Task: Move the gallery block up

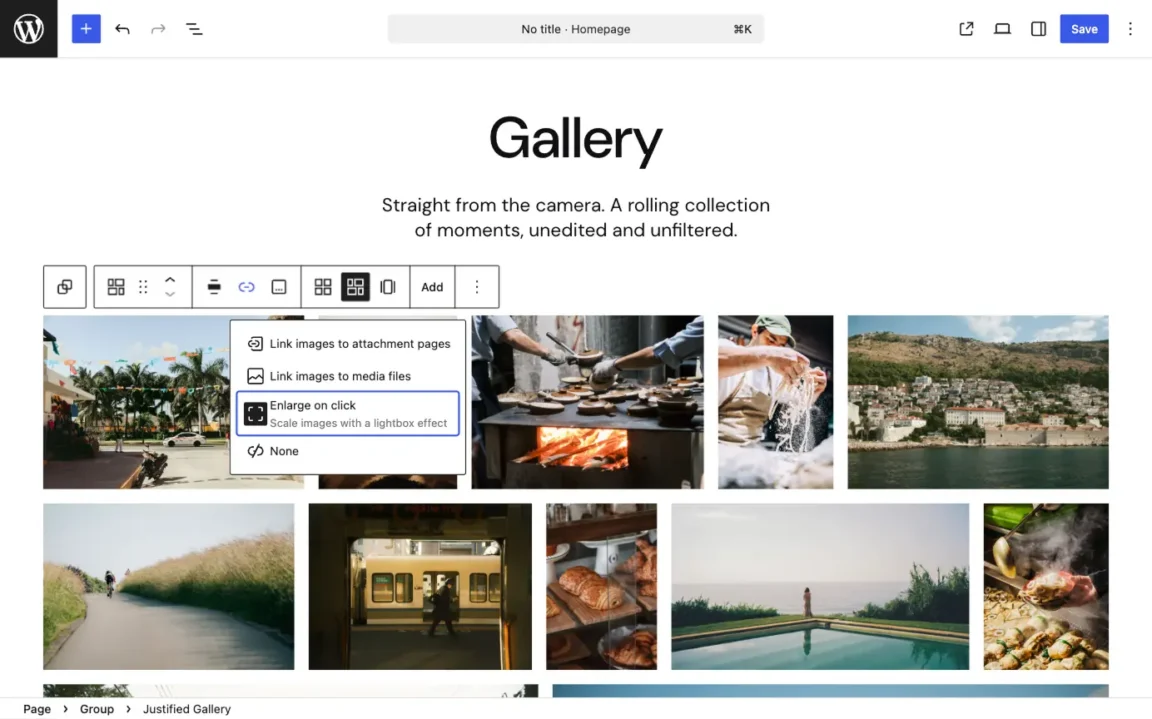Action: [170, 279]
